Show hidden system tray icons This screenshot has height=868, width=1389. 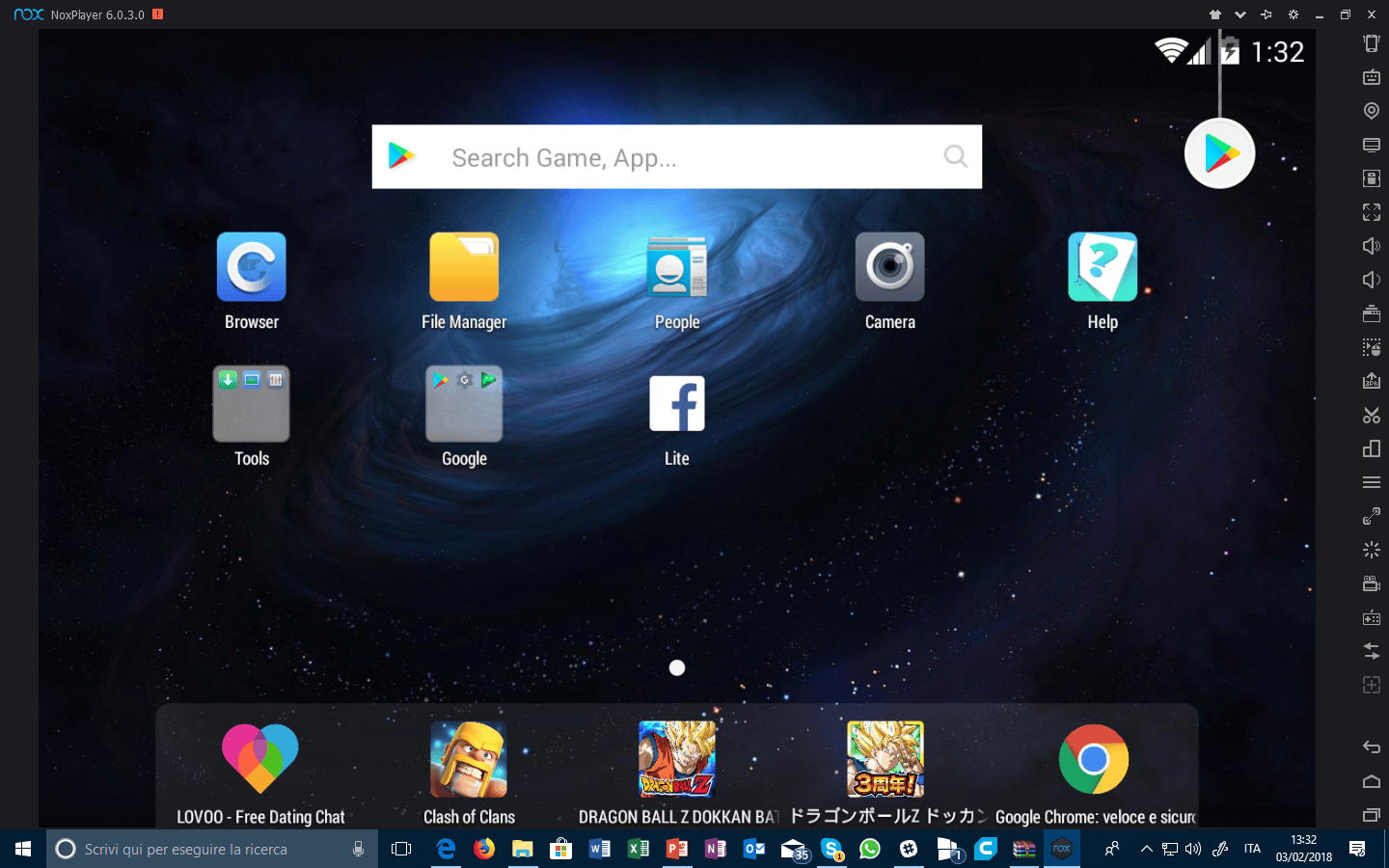coord(1146,849)
